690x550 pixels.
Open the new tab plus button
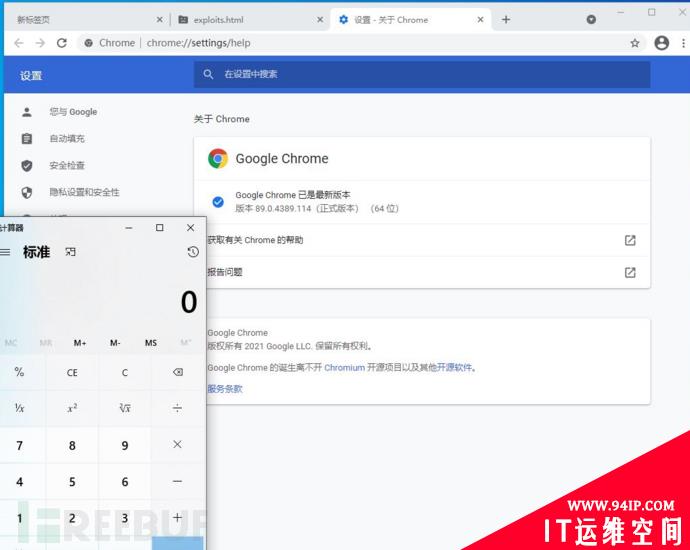pyautogui.click(x=506, y=19)
